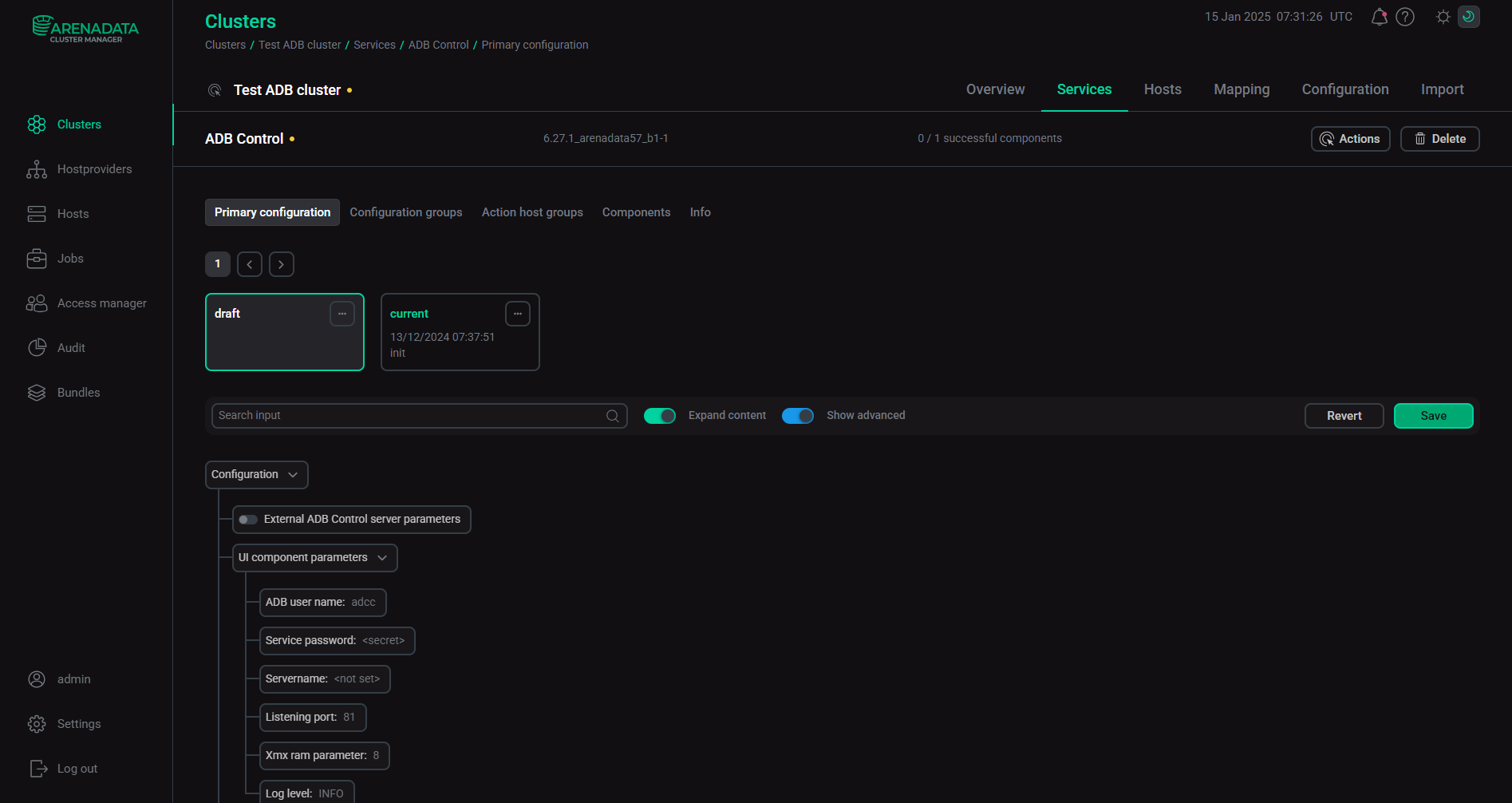Open Components subtab

[x=636, y=212]
